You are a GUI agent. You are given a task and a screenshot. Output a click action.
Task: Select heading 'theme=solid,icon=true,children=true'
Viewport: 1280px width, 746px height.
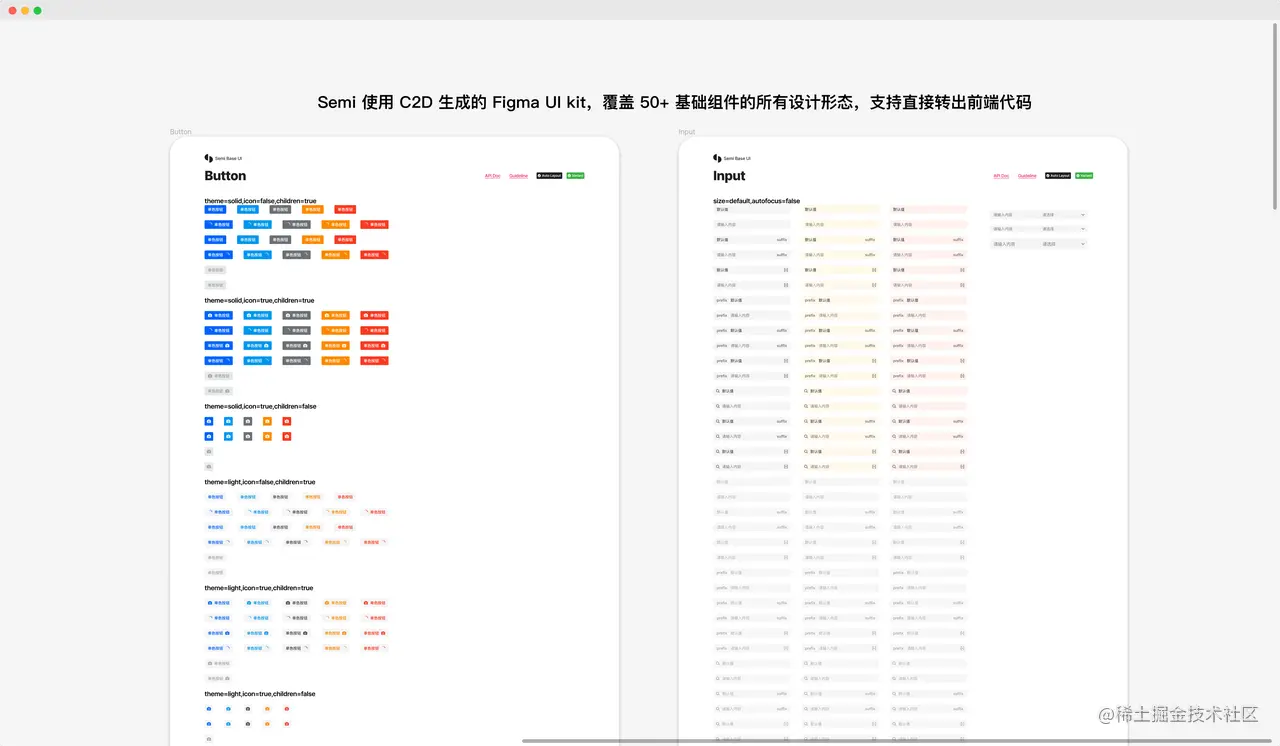(259, 300)
